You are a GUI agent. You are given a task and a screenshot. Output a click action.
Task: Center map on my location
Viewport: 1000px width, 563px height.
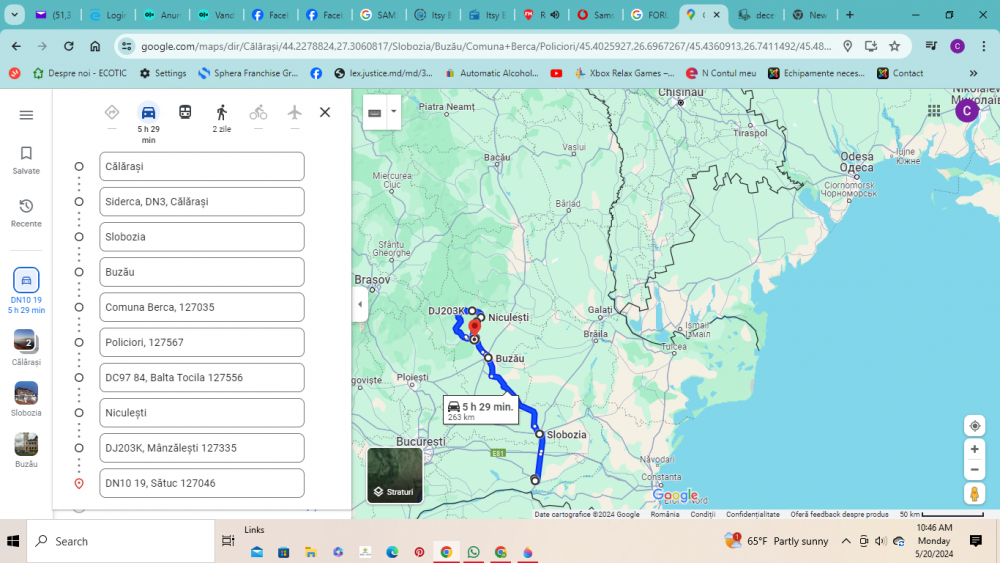coord(974,426)
